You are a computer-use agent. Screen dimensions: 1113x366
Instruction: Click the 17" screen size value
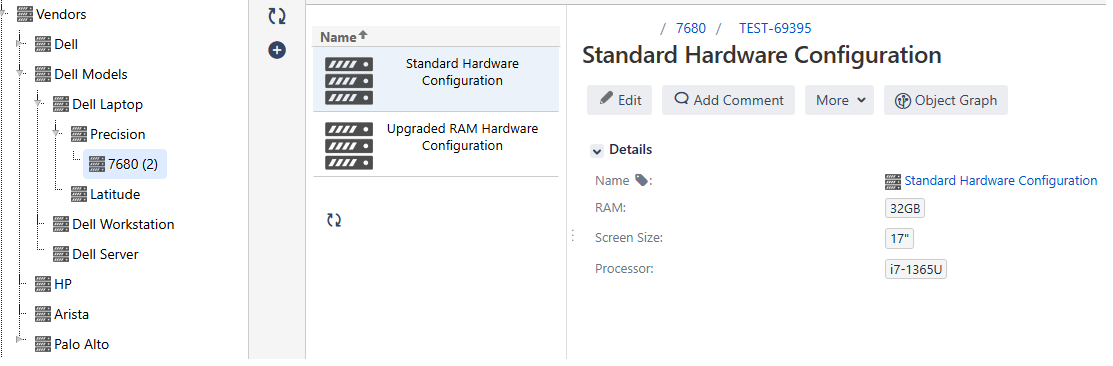tap(899, 239)
